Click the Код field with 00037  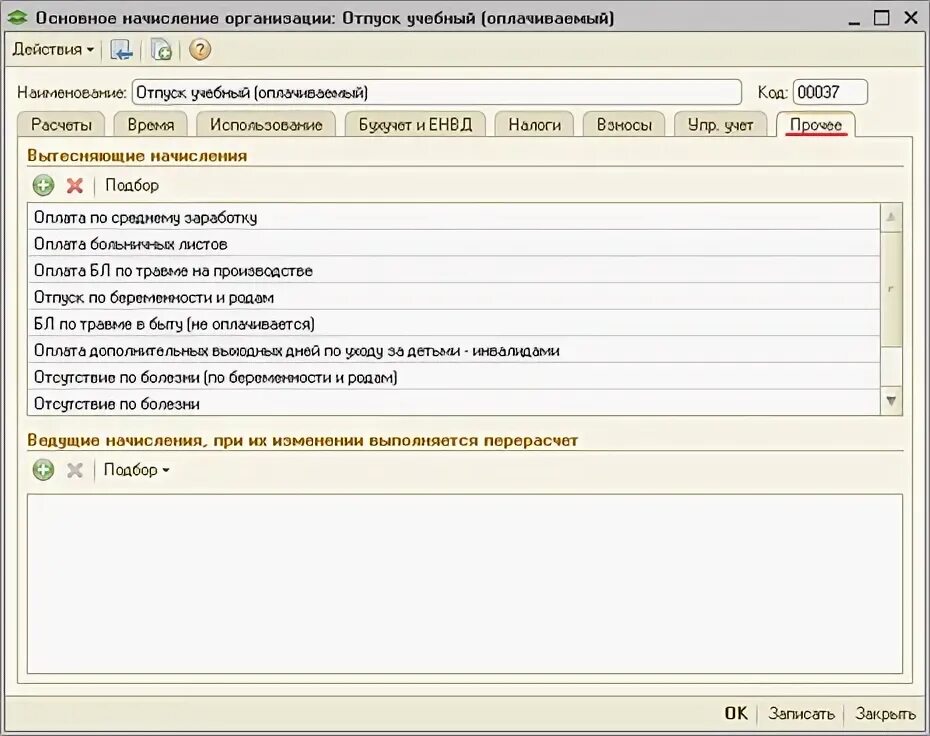tap(830, 93)
